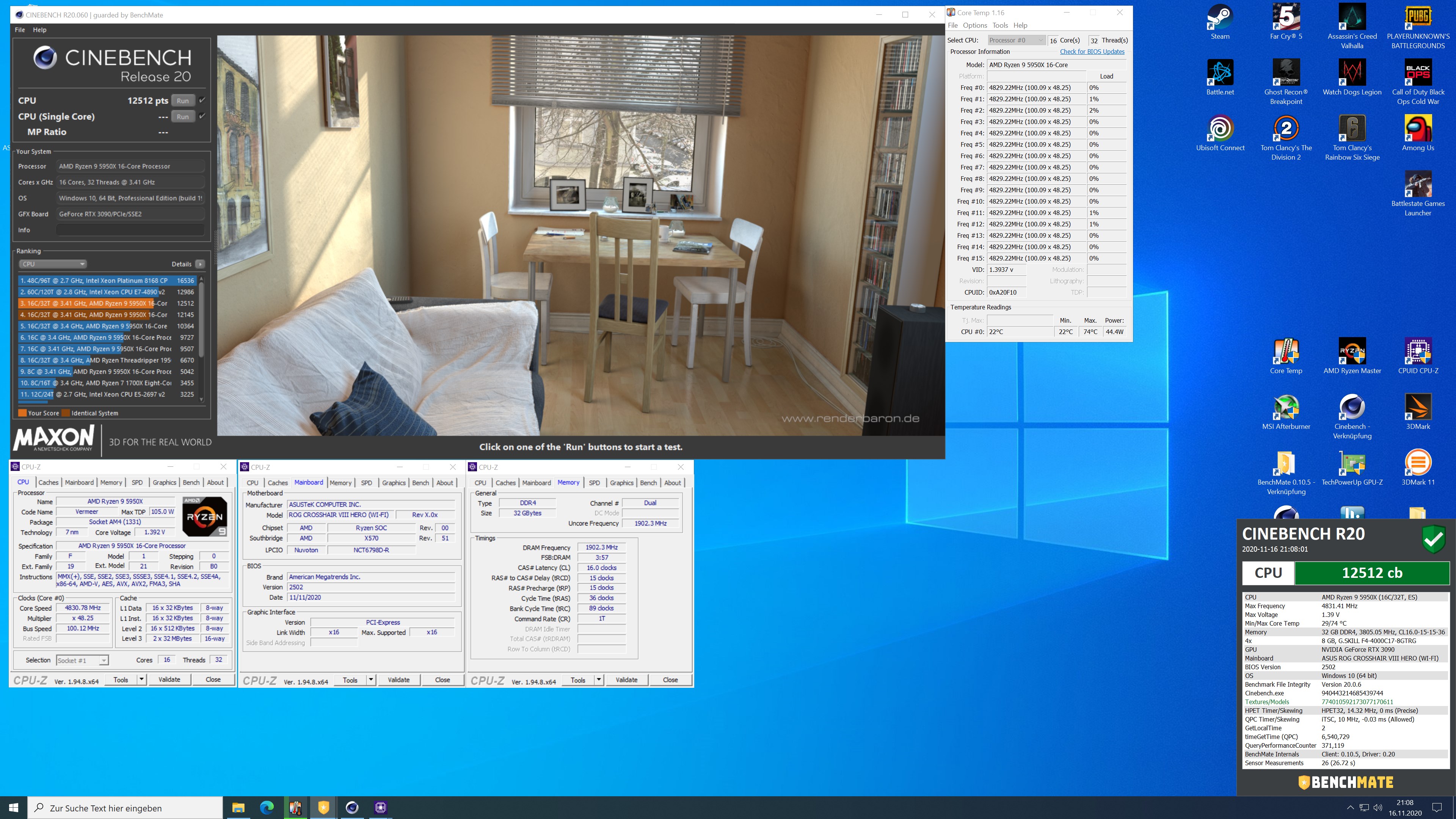1456x819 pixels.
Task: Launch Far Cry 5 from desktop
Action: [1286, 22]
